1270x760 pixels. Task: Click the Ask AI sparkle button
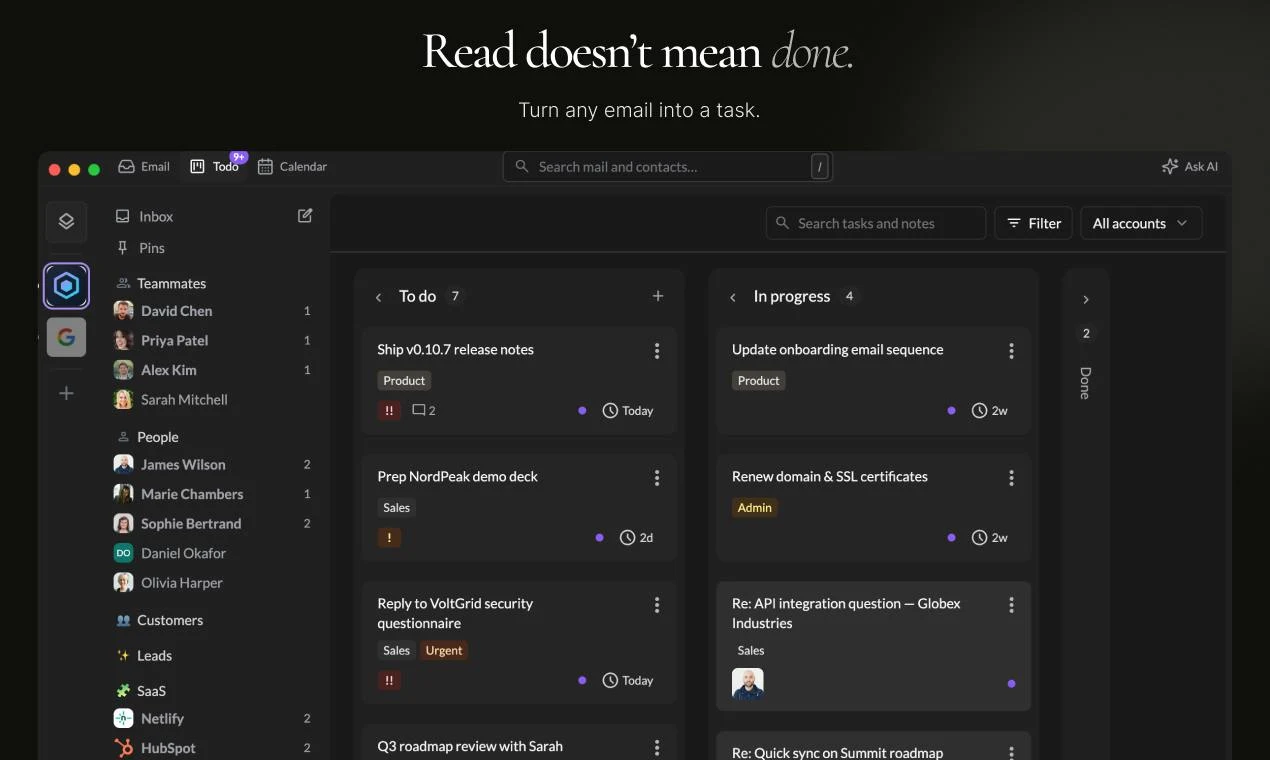point(1190,166)
